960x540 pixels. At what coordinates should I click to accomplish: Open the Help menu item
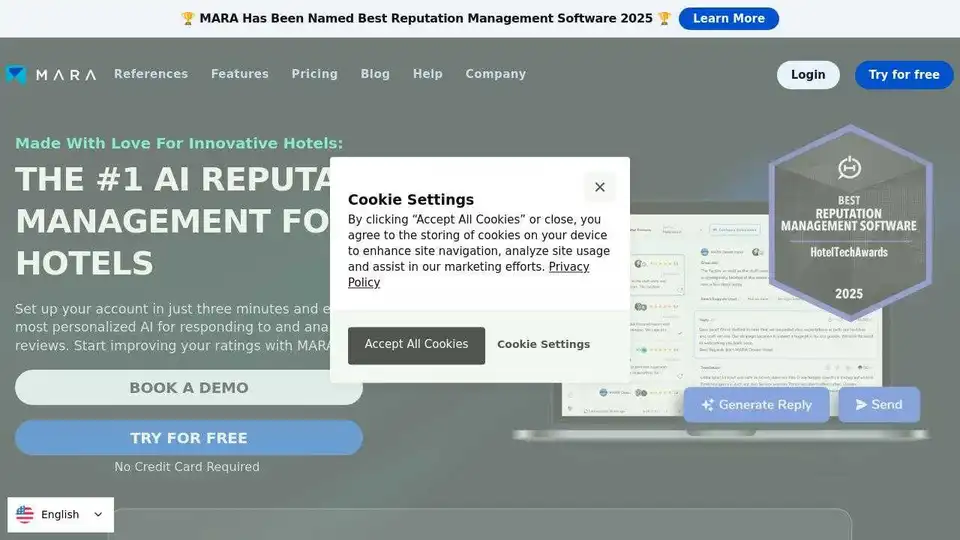click(427, 74)
